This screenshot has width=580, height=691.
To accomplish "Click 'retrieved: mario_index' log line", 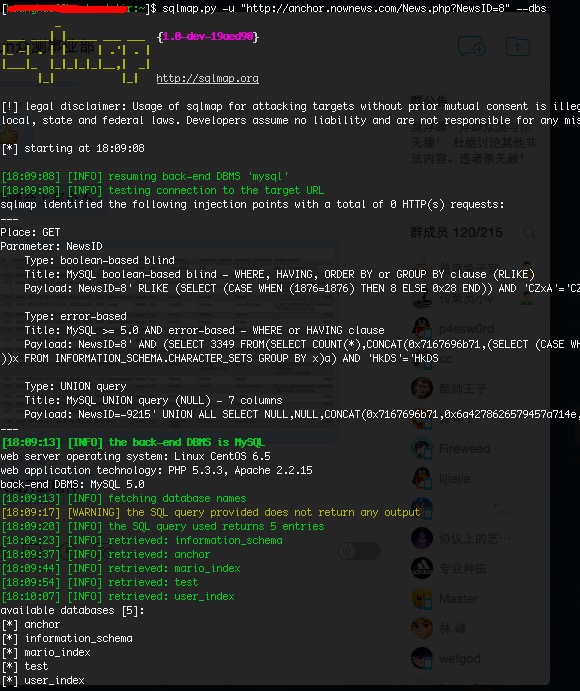I will coord(121,568).
